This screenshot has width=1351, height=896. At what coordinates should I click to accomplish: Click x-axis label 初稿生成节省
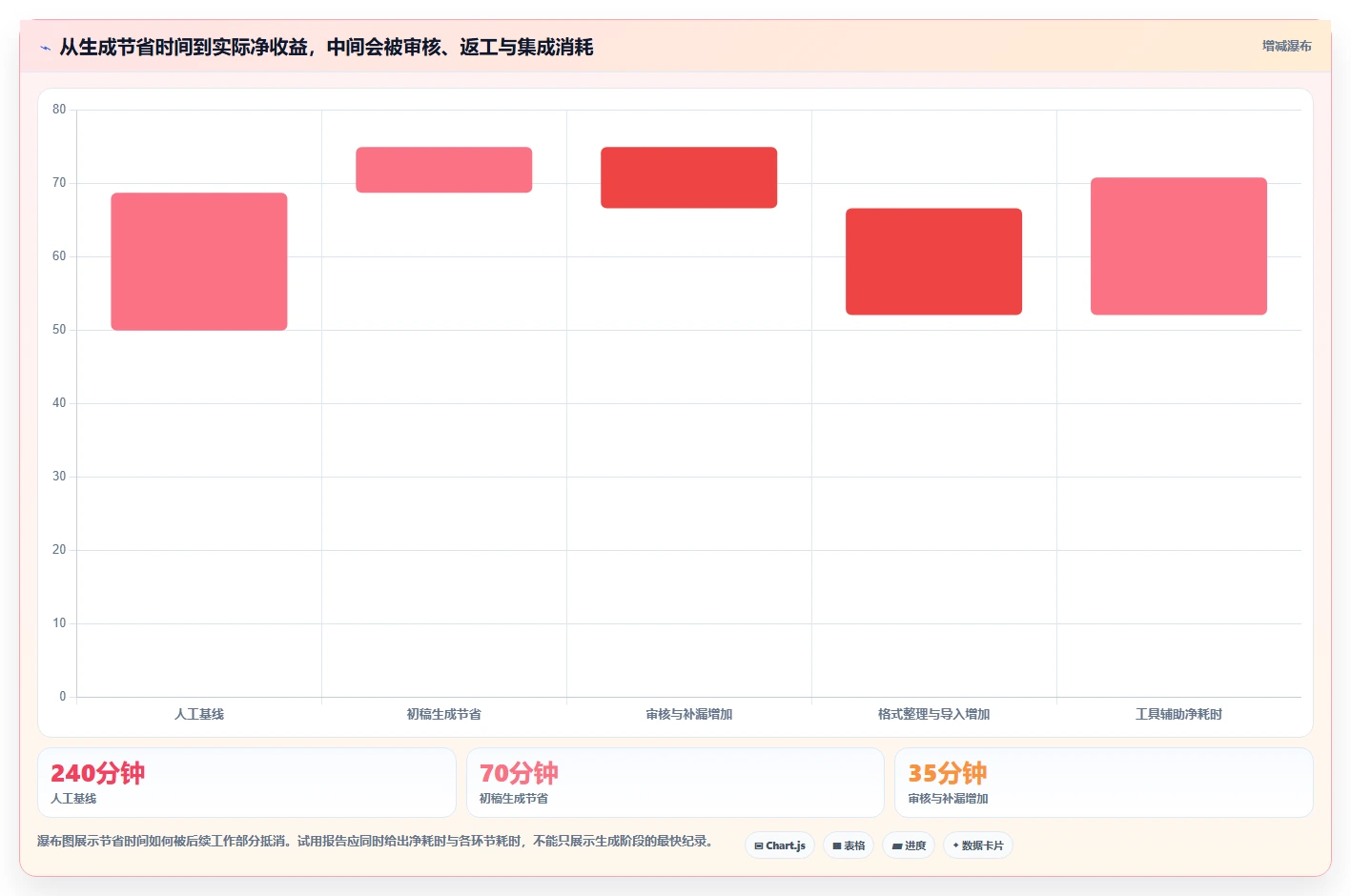click(x=444, y=714)
